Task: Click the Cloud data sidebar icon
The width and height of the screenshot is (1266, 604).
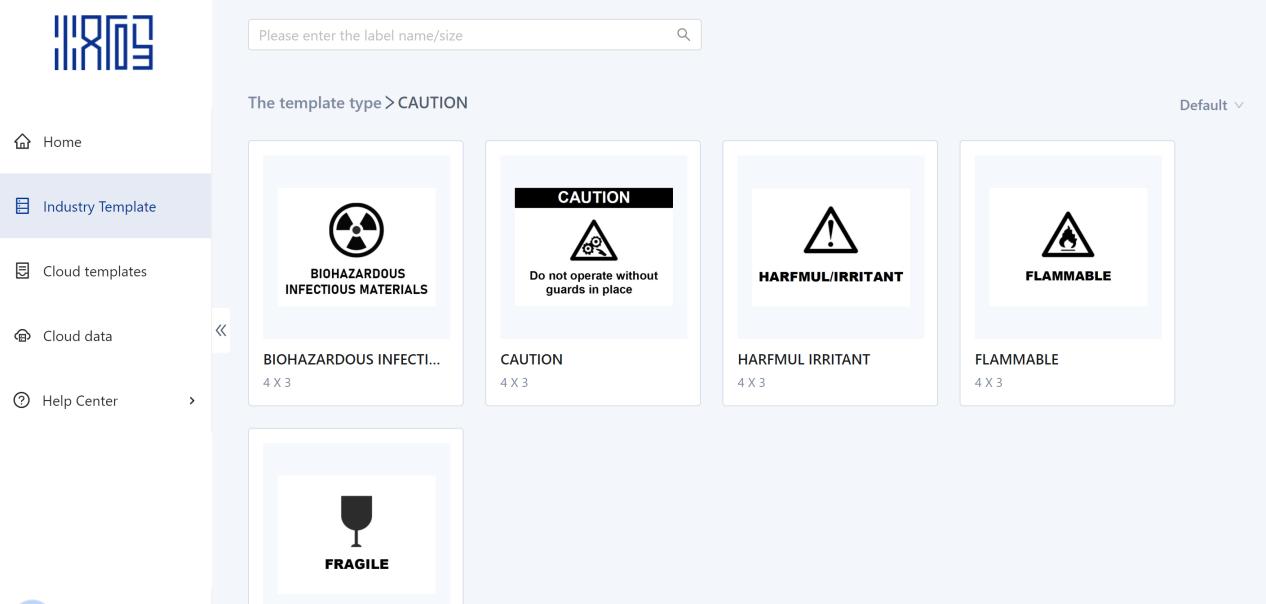Action: coord(22,336)
